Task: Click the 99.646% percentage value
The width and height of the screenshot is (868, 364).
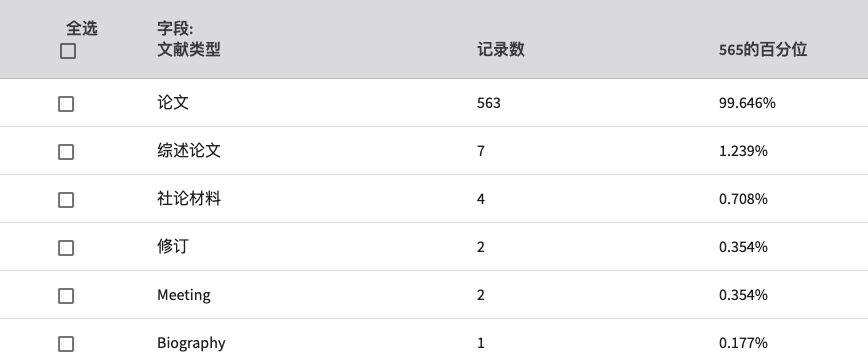Action: [x=747, y=103]
